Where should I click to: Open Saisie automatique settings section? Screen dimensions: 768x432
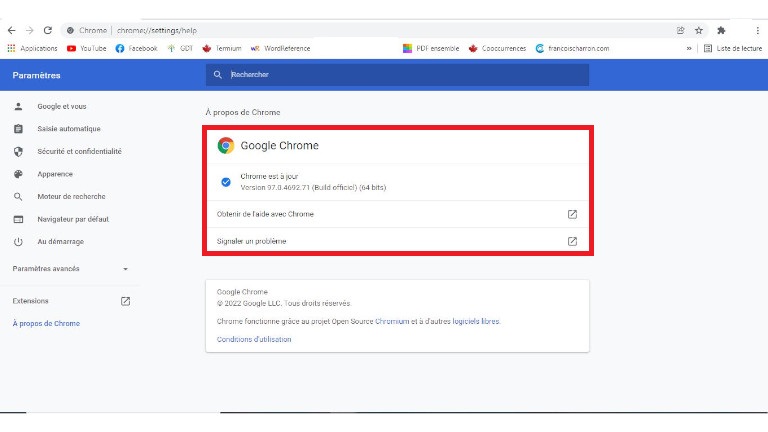click(69, 129)
